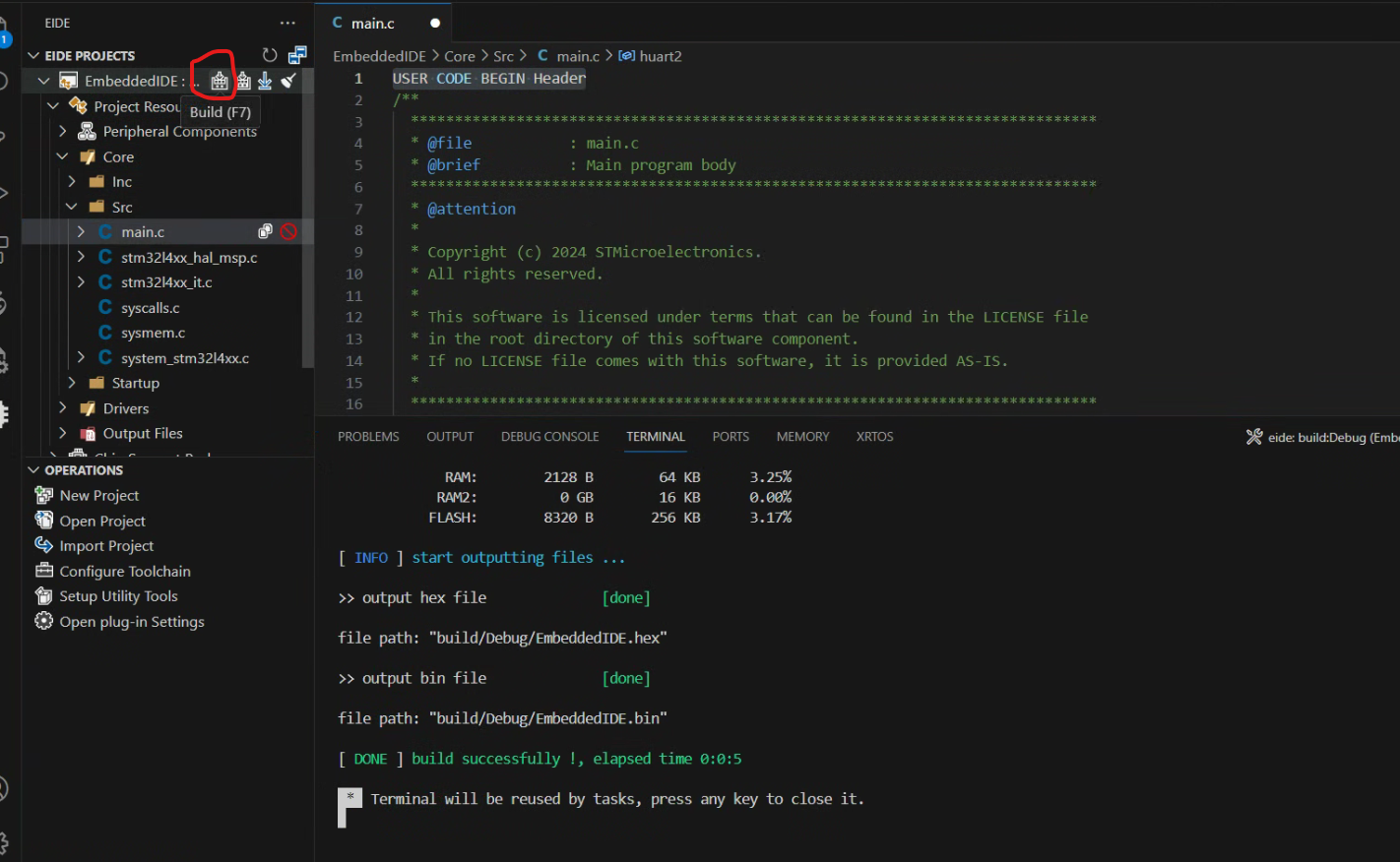Click Setup Utility Tools in Operations
The image size is (1400, 862).
click(x=118, y=596)
